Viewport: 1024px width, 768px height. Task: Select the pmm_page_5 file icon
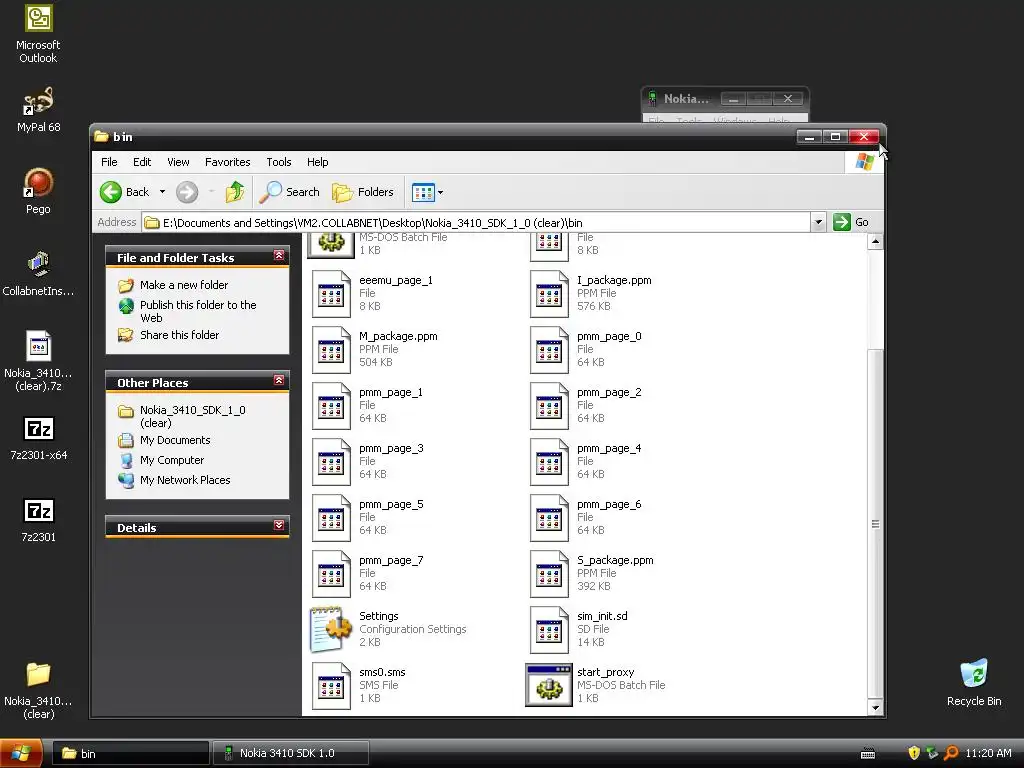(331, 519)
